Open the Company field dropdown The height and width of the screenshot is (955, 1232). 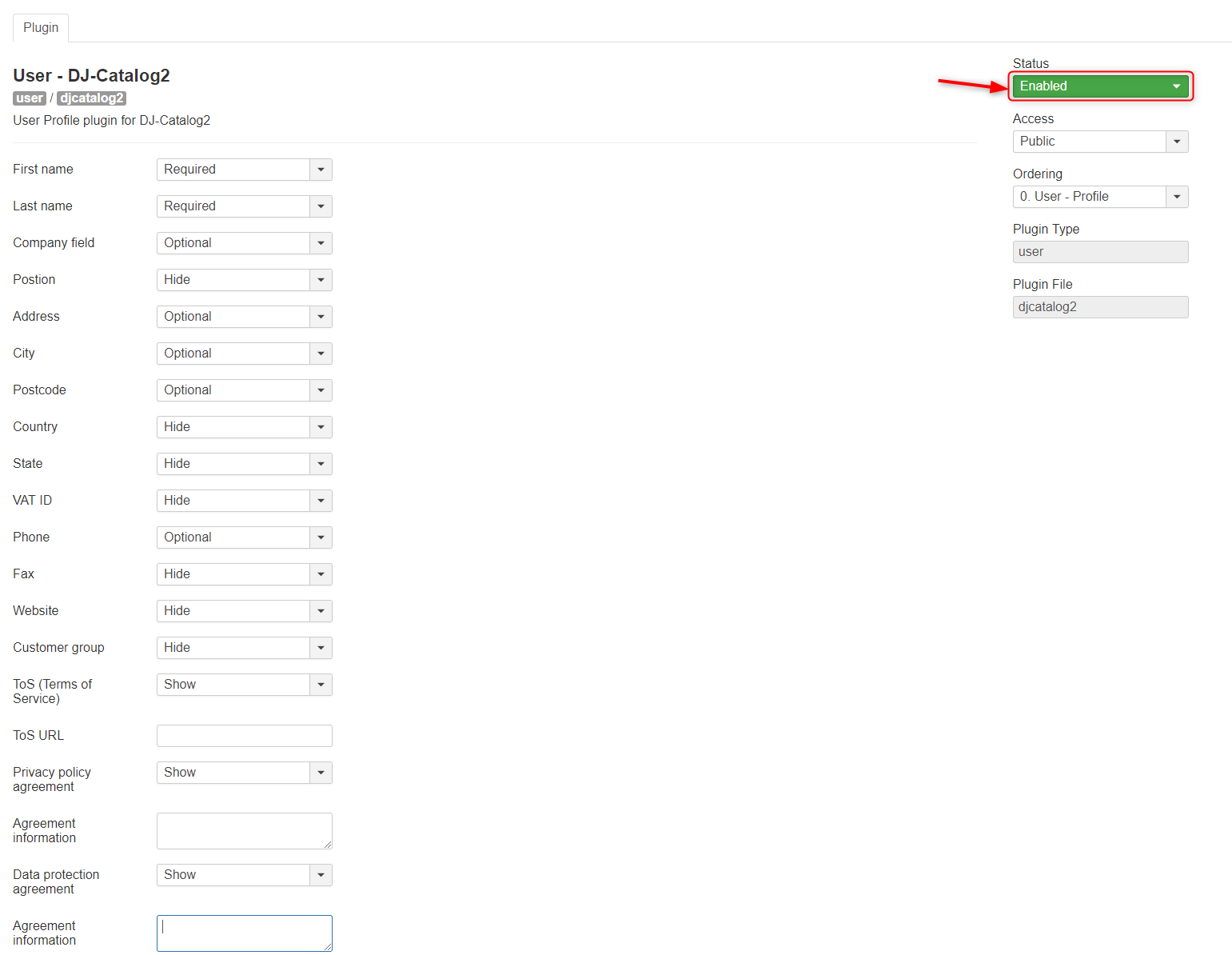pyautogui.click(x=245, y=243)
